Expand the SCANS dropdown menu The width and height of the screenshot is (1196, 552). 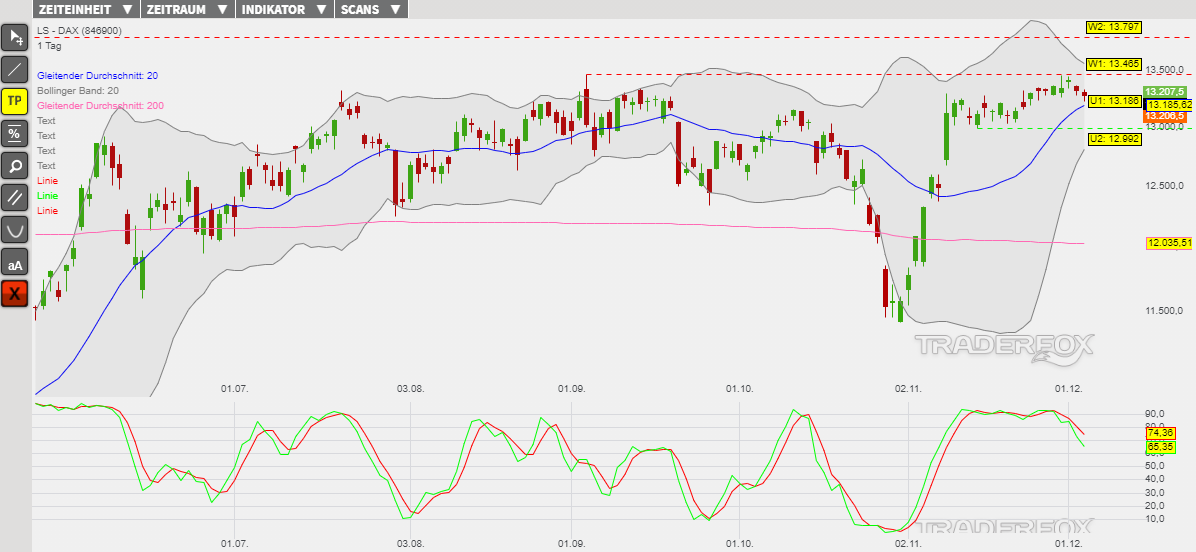tap(371, 9)
